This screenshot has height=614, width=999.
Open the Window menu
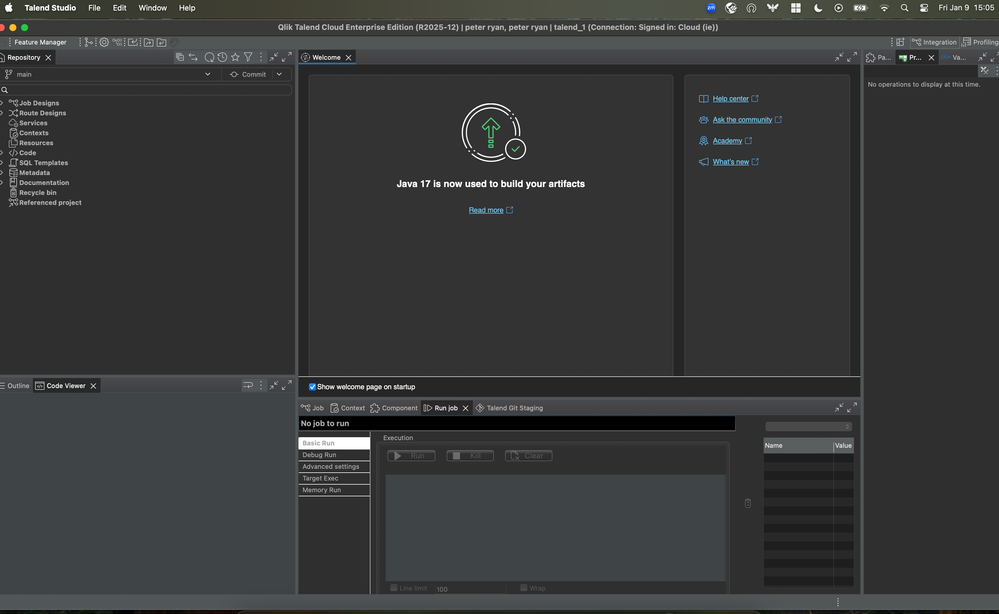(152, 8)
